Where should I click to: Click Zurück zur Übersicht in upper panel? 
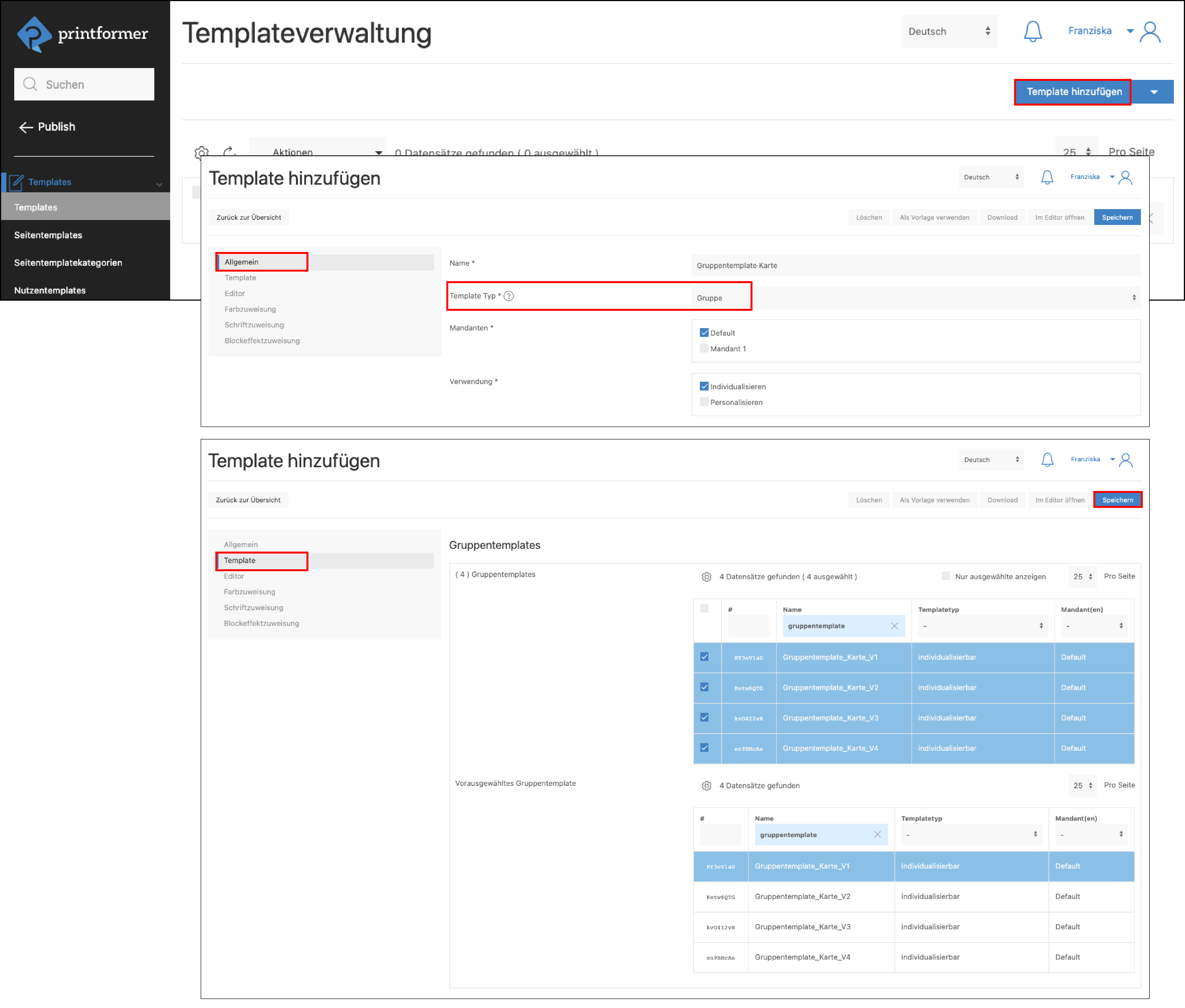coord(249,218)
